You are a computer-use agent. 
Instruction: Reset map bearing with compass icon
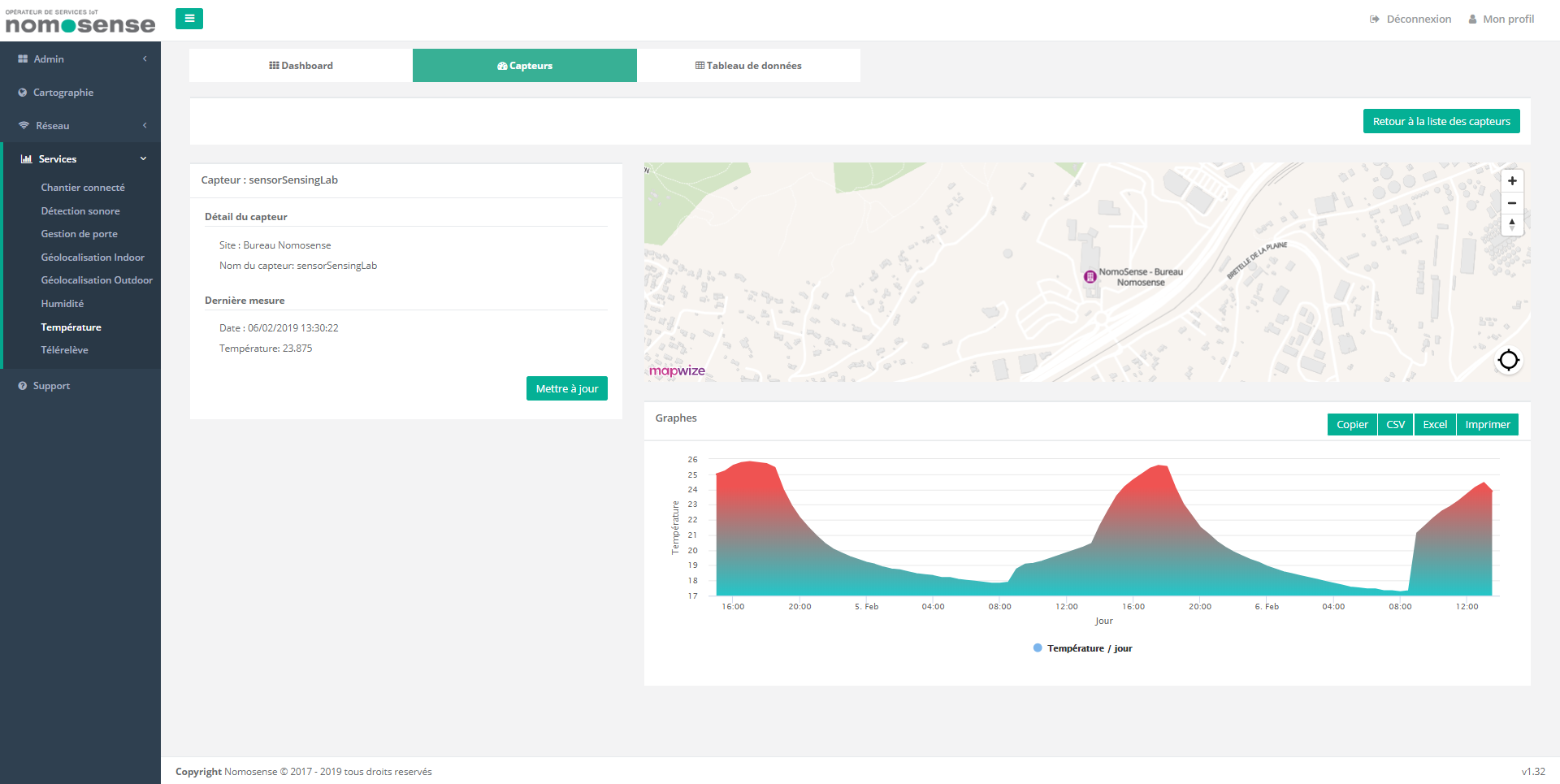[1511, 224]
